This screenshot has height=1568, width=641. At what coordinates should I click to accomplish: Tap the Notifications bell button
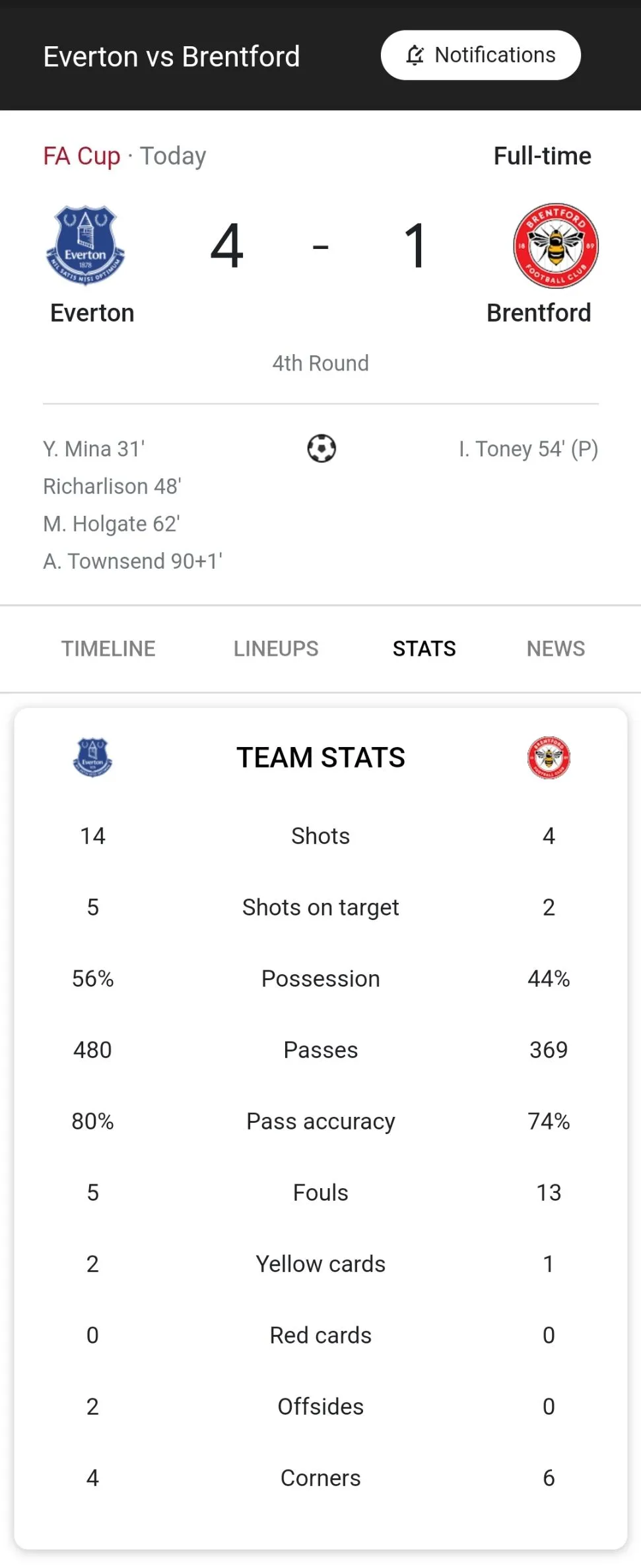coord(481,55)
